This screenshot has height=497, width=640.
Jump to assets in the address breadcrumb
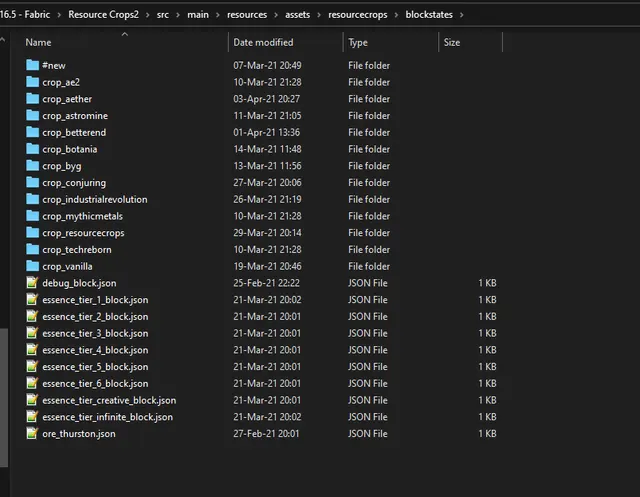(298, 15)
